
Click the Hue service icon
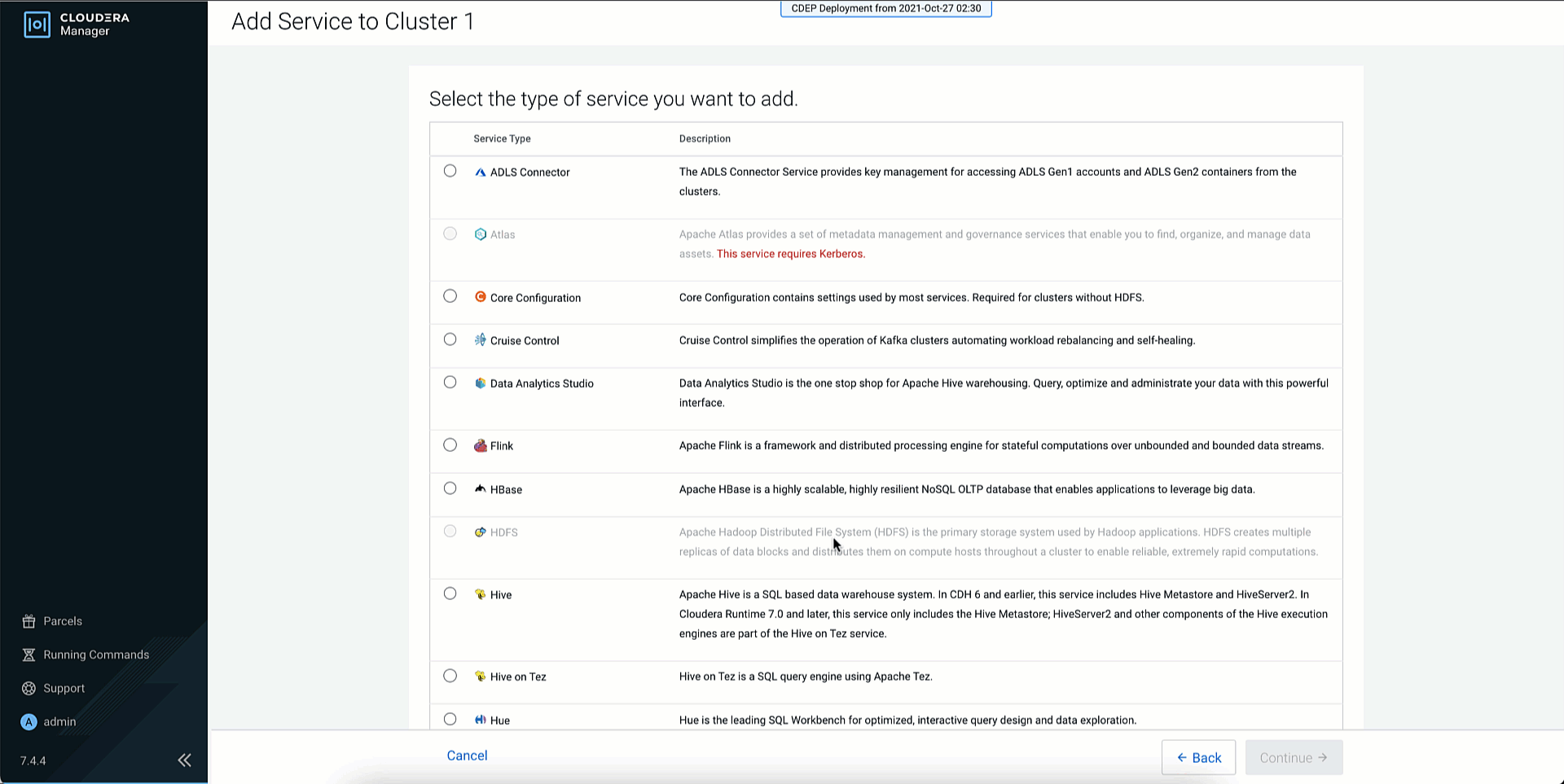(x=480, y=720)
